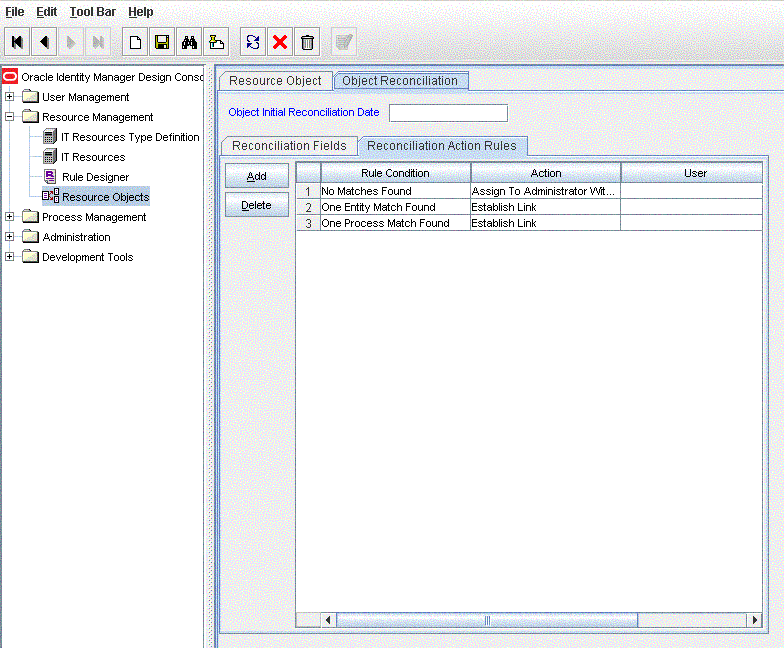Click the trash can toolbar icon
This screenshot has width=784, height=648.
(307, 42)
